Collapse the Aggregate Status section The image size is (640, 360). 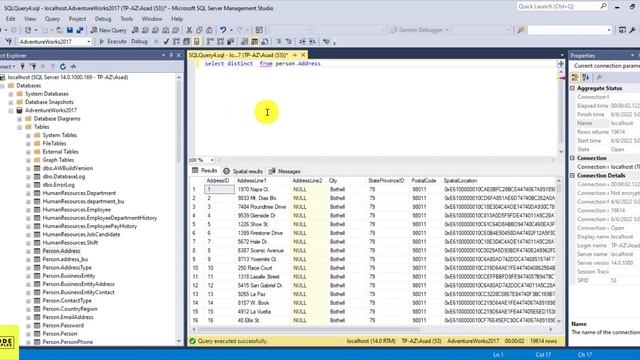tap(572, 88)
